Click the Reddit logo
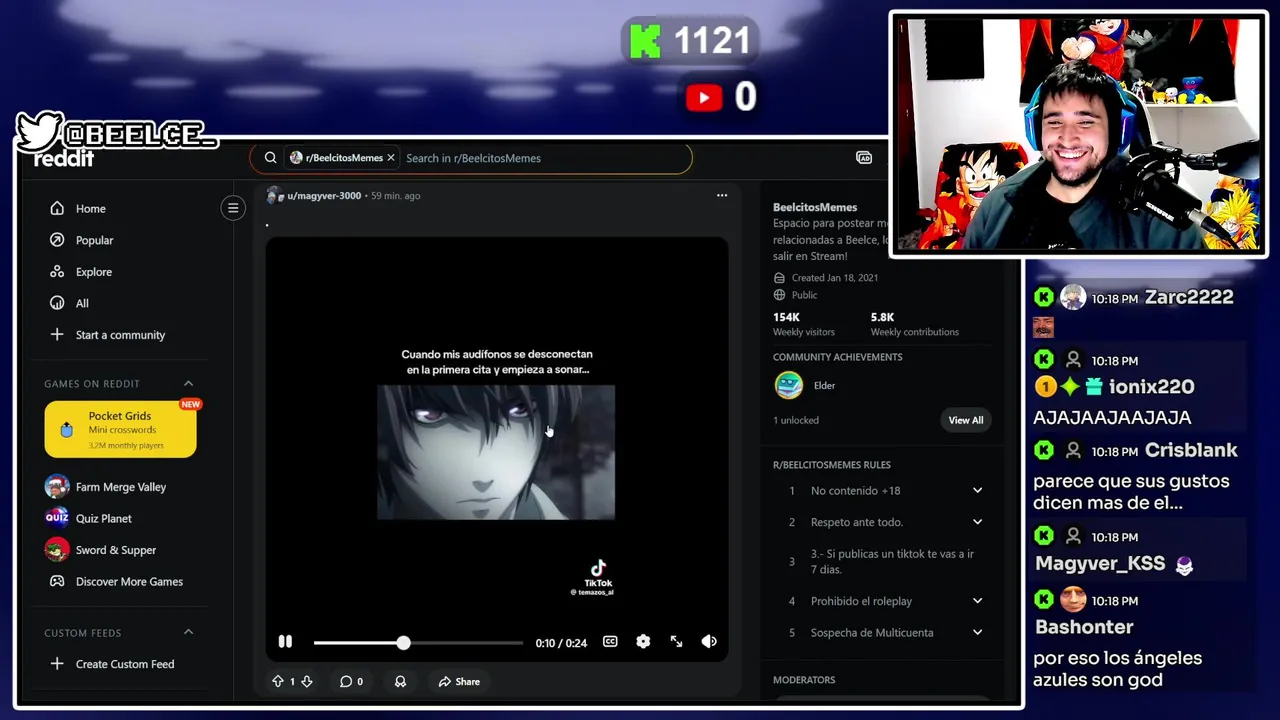Image resolution: width=1280 pixels, height=720 pixels. click(64, 159)
